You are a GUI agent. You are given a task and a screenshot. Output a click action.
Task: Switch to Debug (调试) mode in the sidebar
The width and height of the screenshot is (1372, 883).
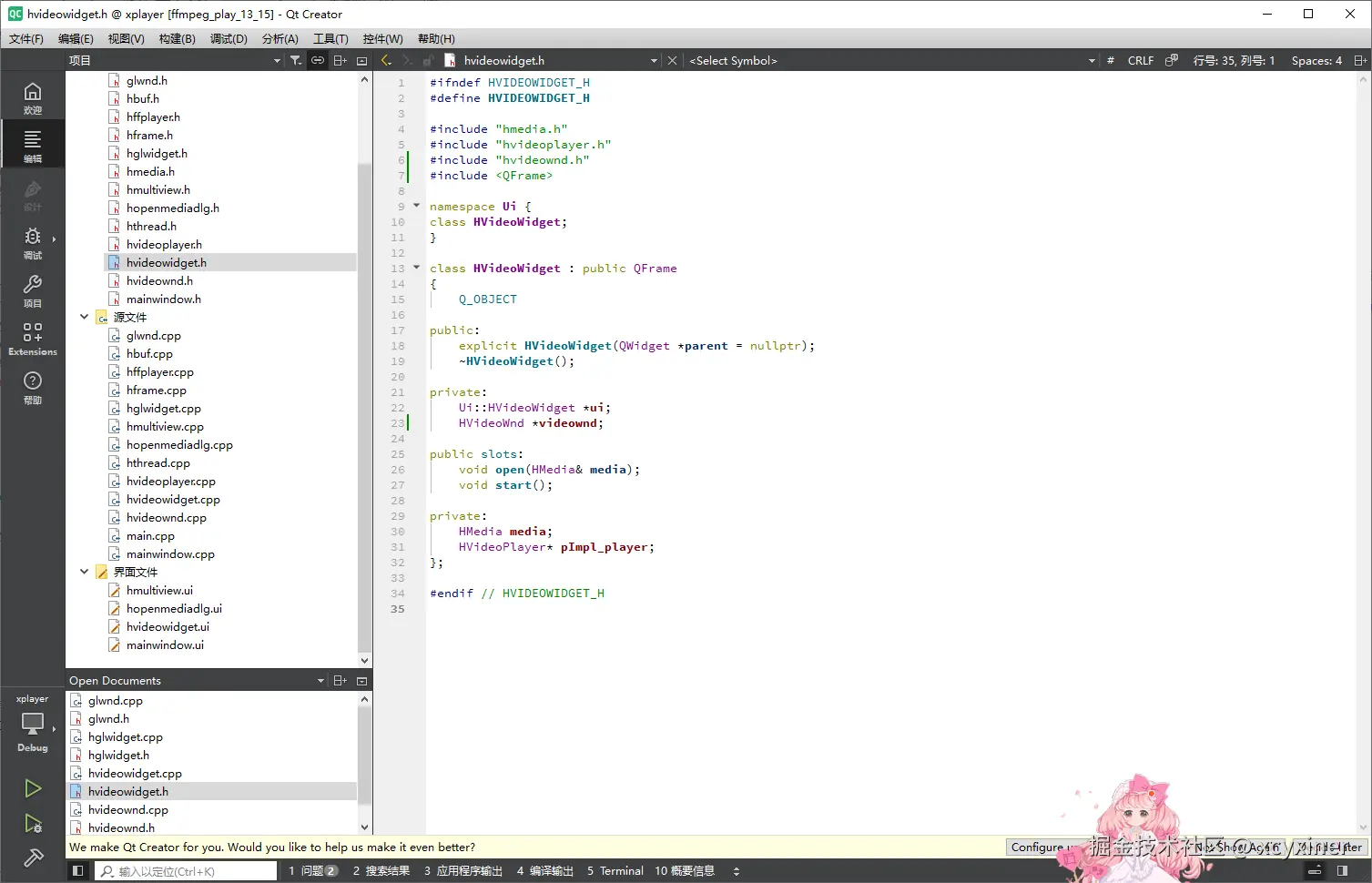tap(33, 242)
